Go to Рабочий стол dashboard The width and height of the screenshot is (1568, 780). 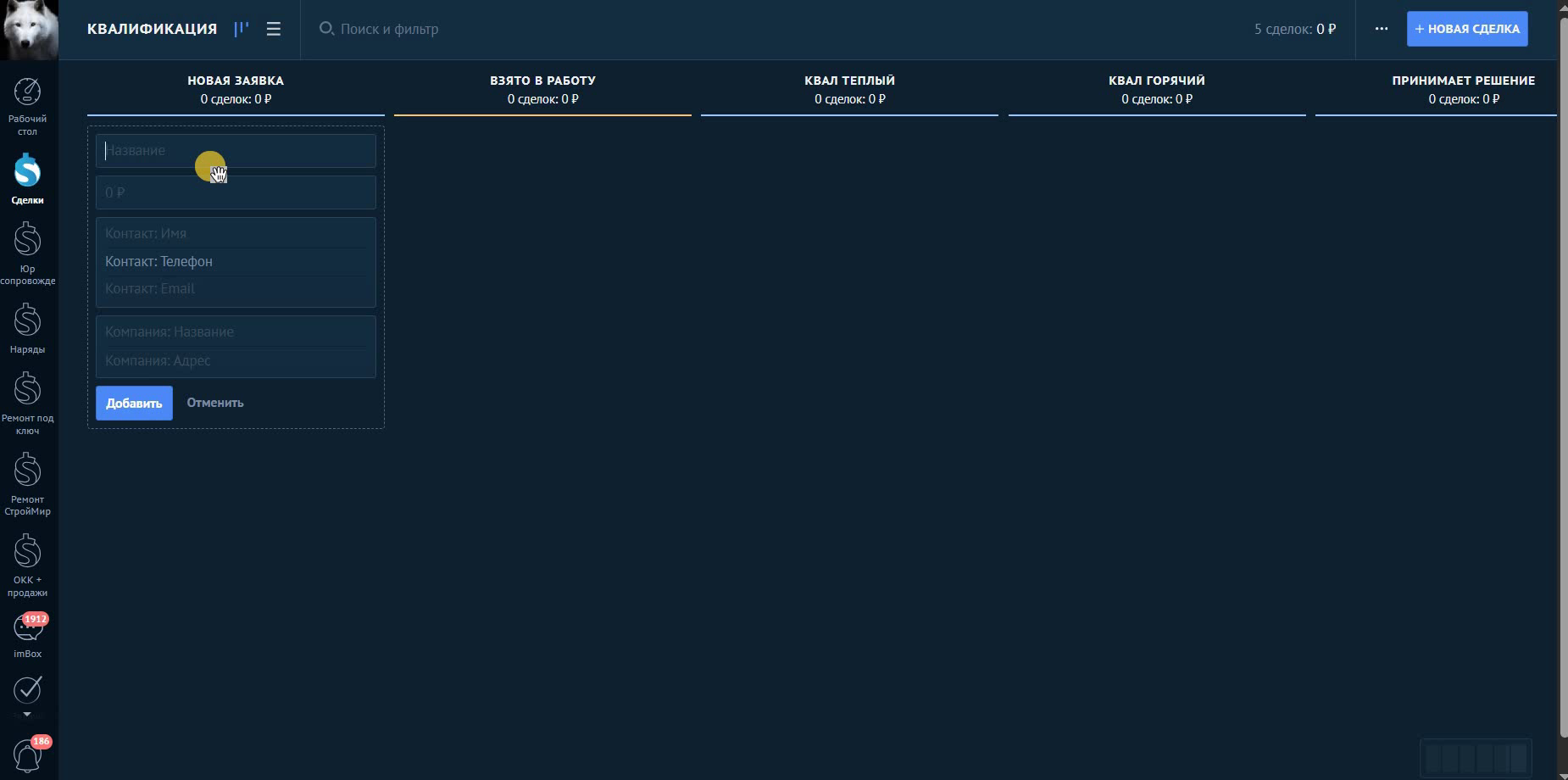[x=27, y=106]
